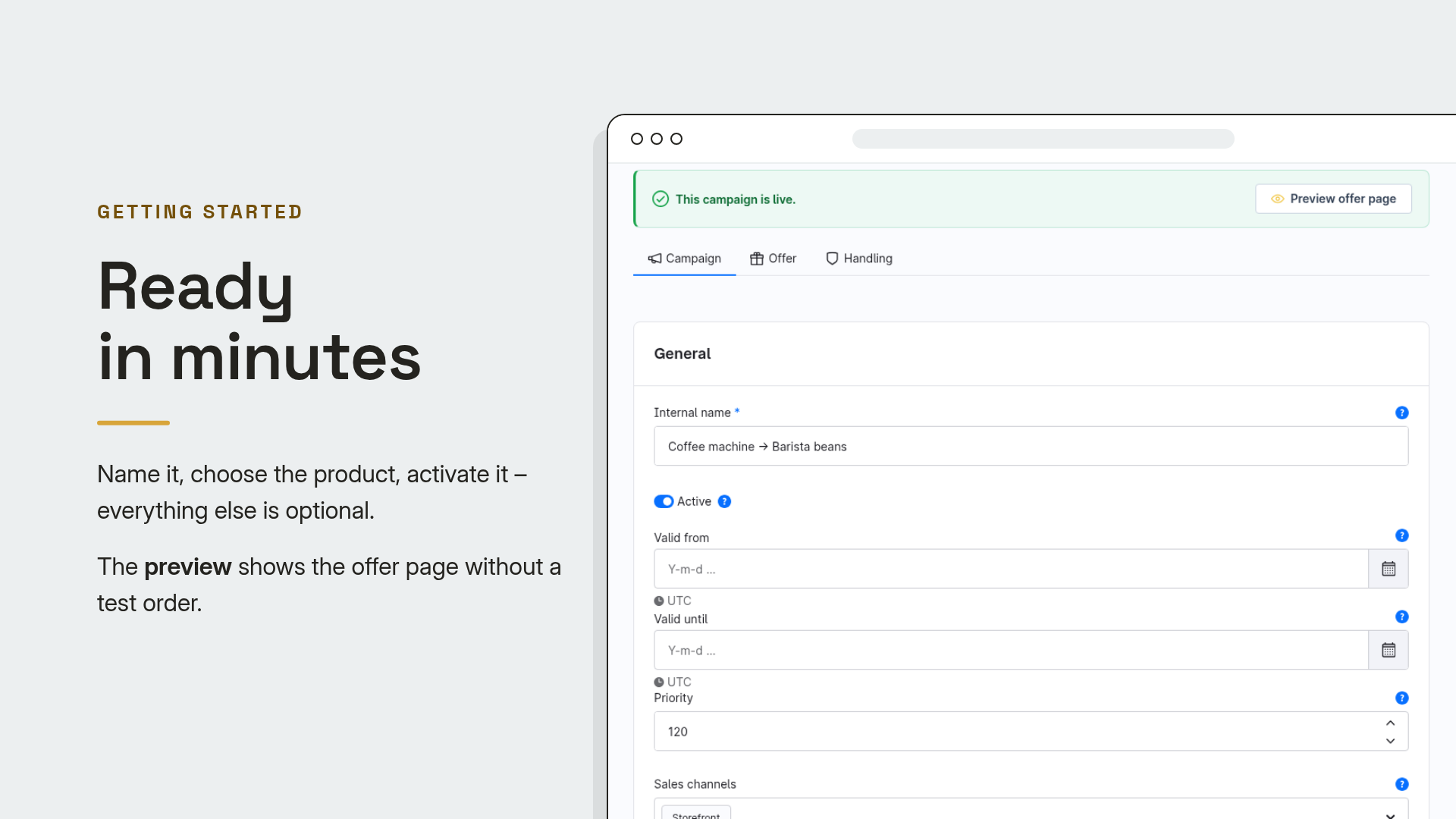Show help for Valid until
Viewport: 1456px width, 819px height.
pos(1401,617)
